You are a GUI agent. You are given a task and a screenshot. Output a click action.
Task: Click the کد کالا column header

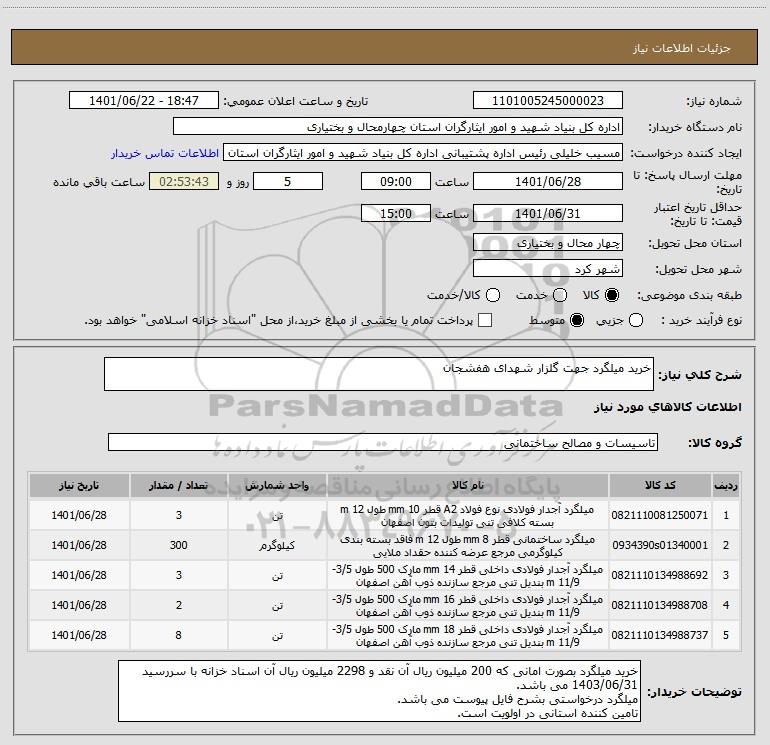[x=660, y=485]
